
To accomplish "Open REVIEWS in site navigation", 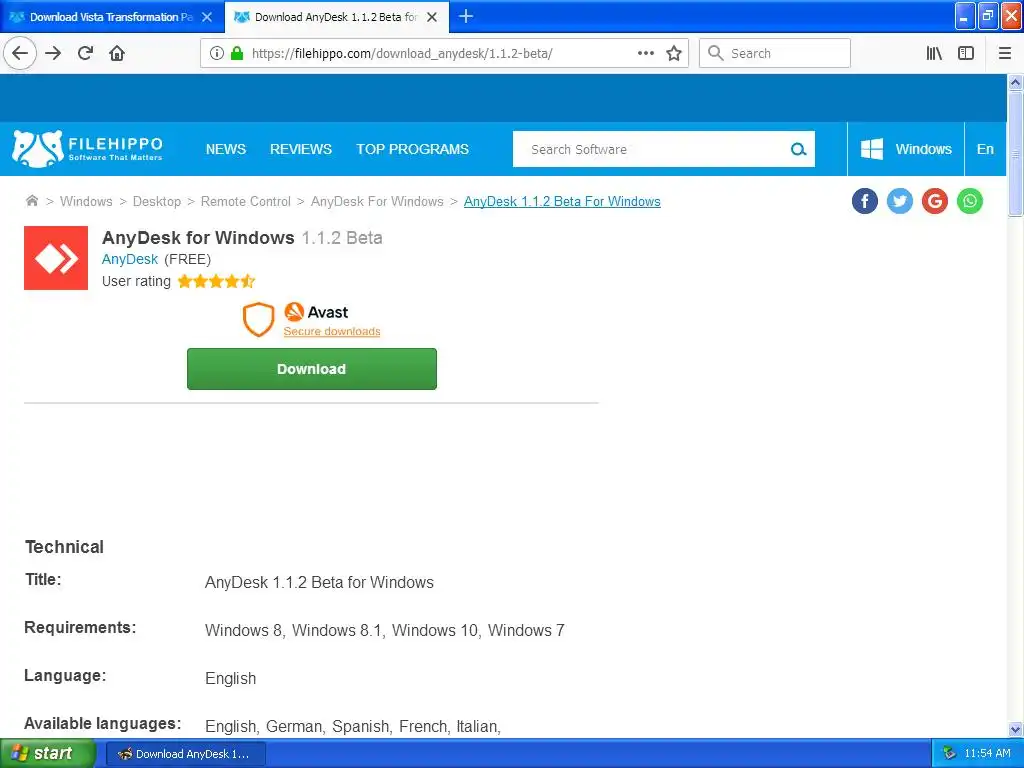I will (301, 149).
